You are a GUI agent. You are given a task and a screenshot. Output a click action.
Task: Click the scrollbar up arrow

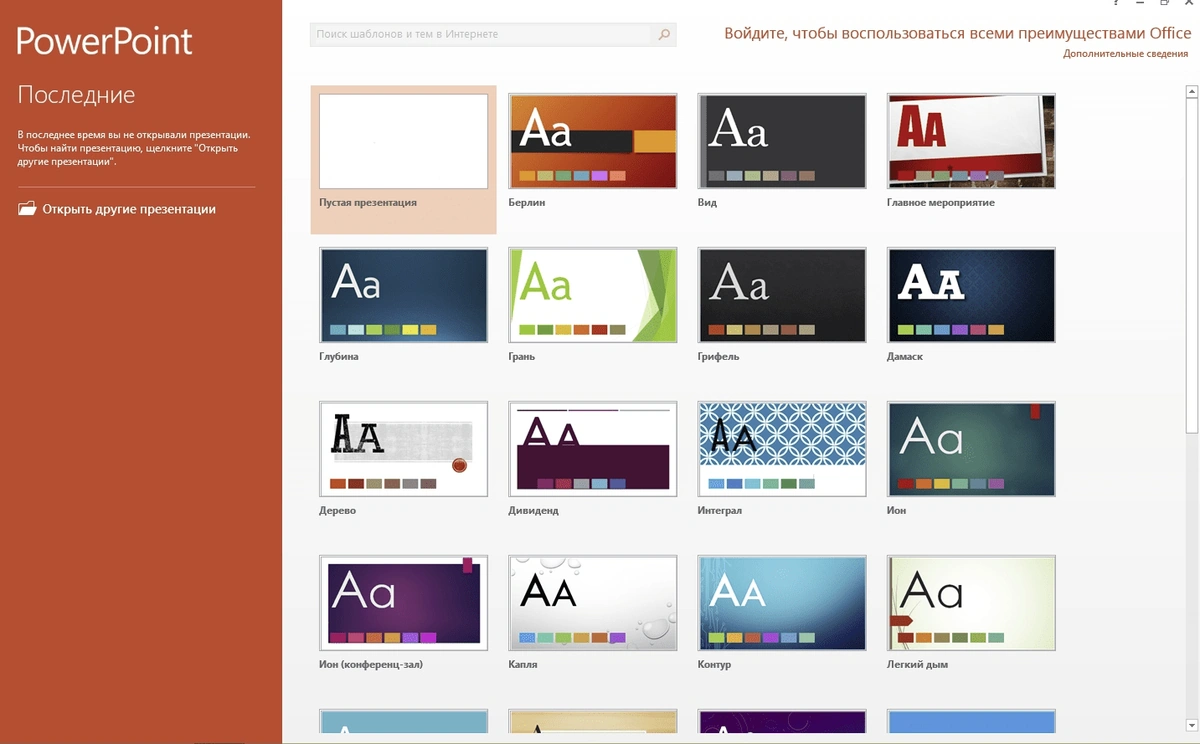coord(1192,92)
